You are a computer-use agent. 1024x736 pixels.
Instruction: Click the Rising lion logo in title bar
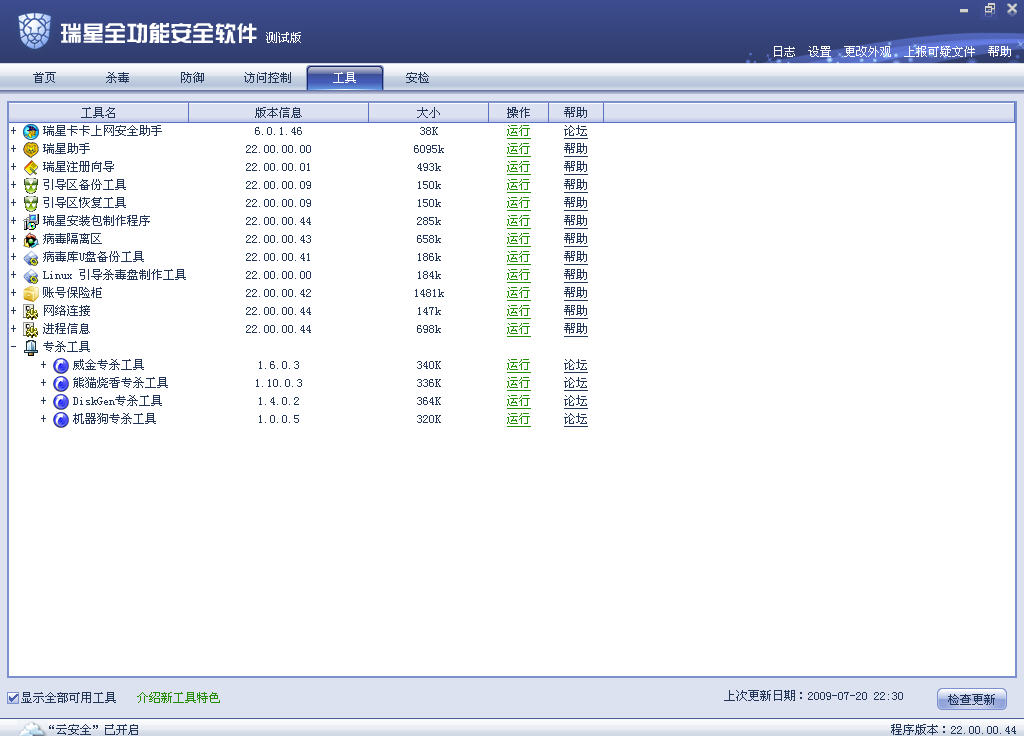(35, 31)
